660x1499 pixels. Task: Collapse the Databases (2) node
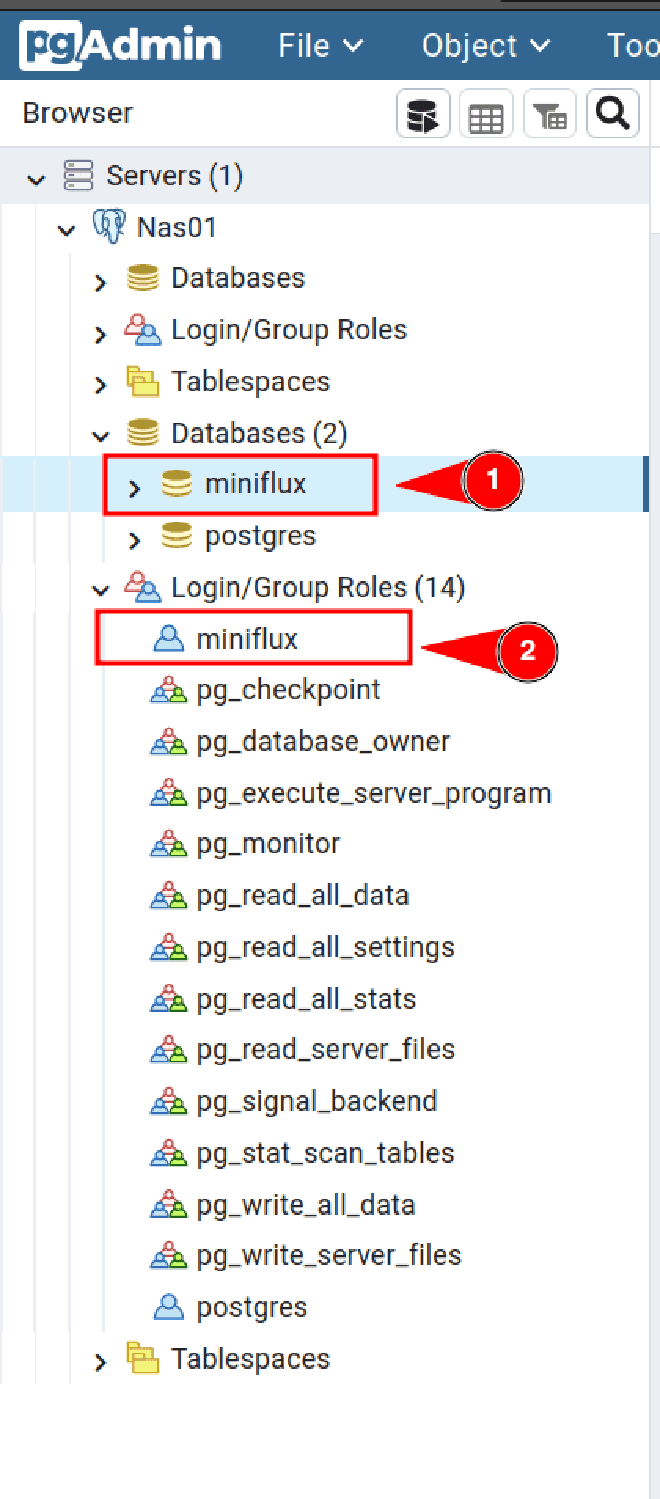point(100,436)
